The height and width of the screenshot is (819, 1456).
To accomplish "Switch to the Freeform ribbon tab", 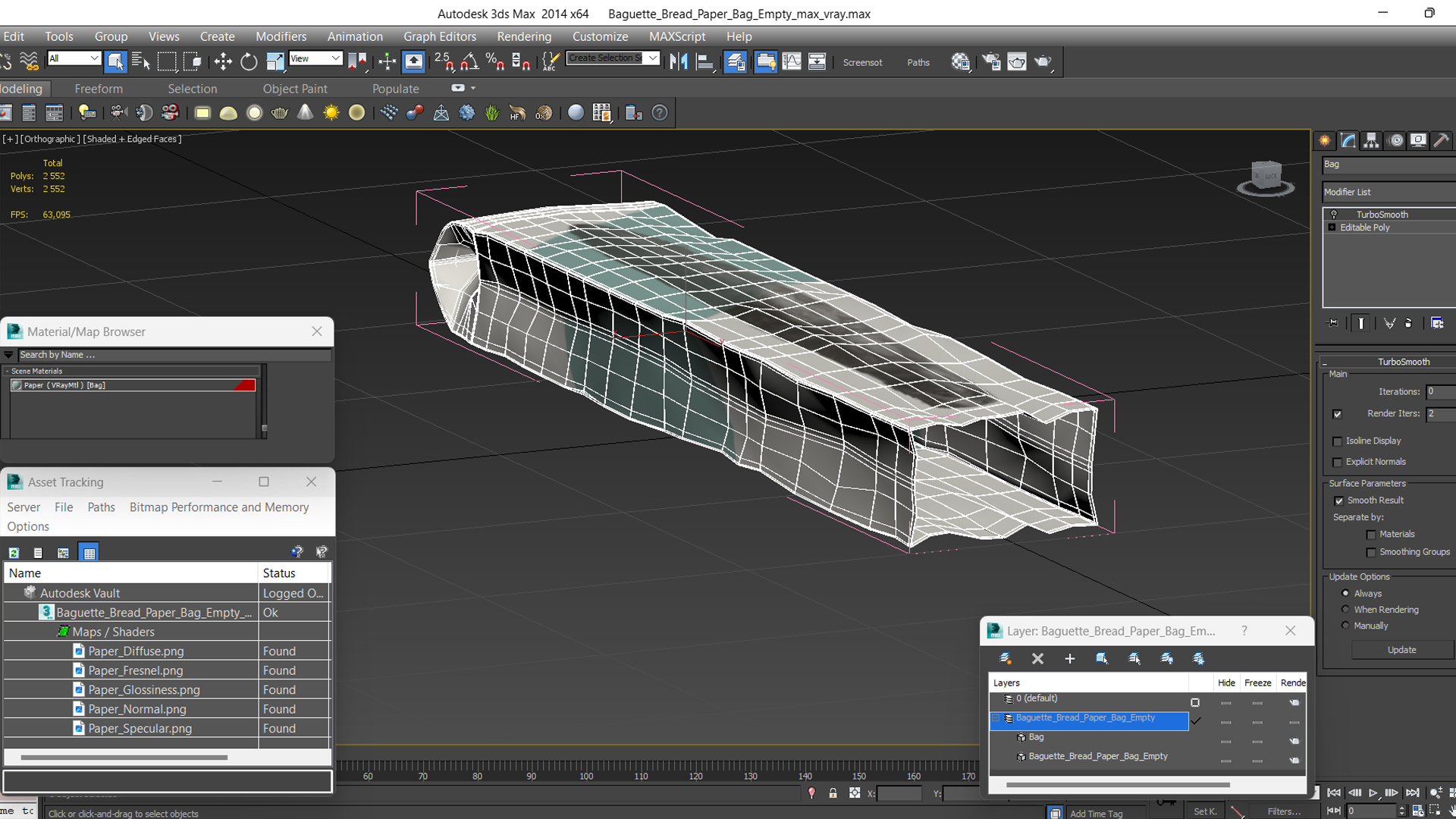I will click(x=99, y=89).
